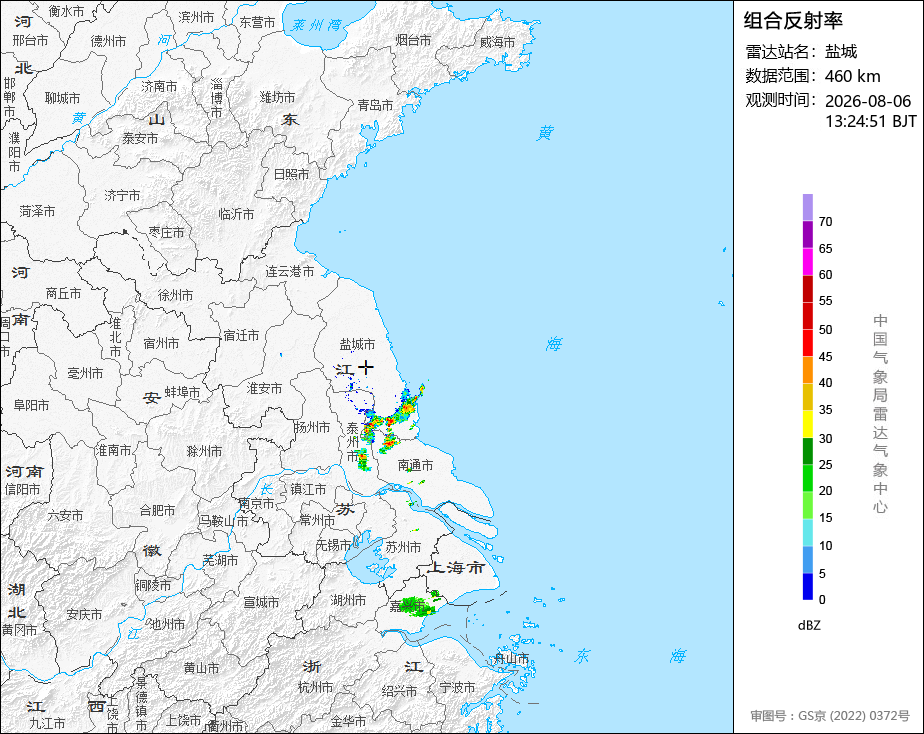Click the 舟山市 island label
Image resolution: width=924 pixels, height=734 pixels.
pyautogui.click(x=512, y=659)
